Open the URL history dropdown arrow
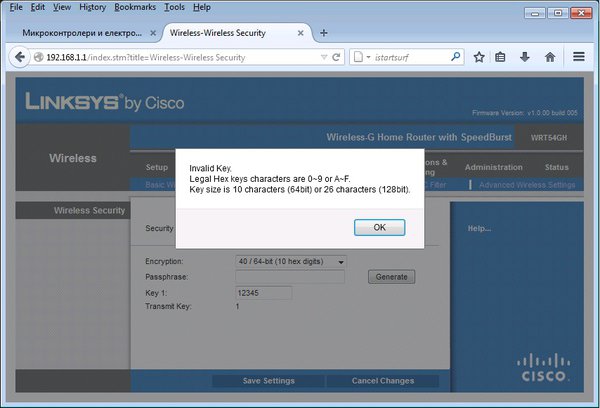Image resolution: width=600 pixels, height=408 pixels. pos(324,57)
